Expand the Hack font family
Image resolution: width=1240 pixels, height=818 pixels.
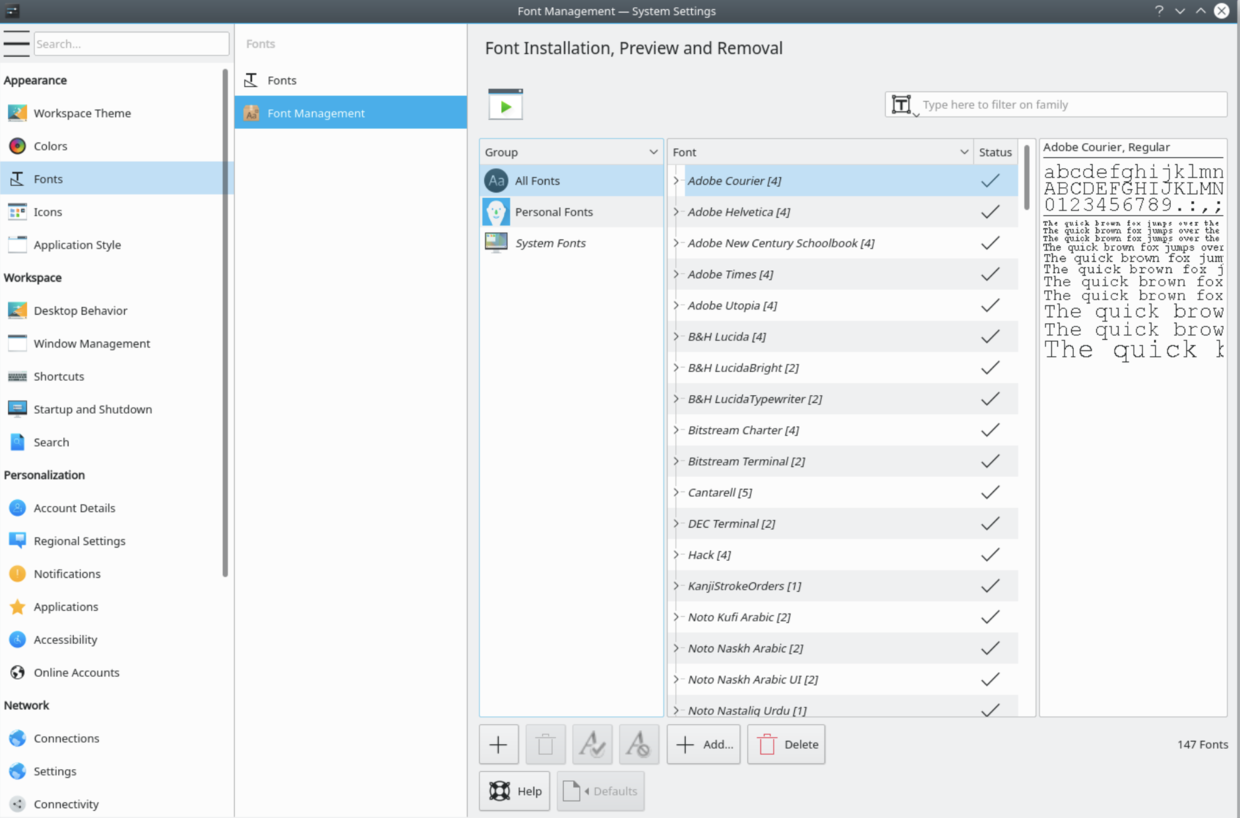coord(677,555)
